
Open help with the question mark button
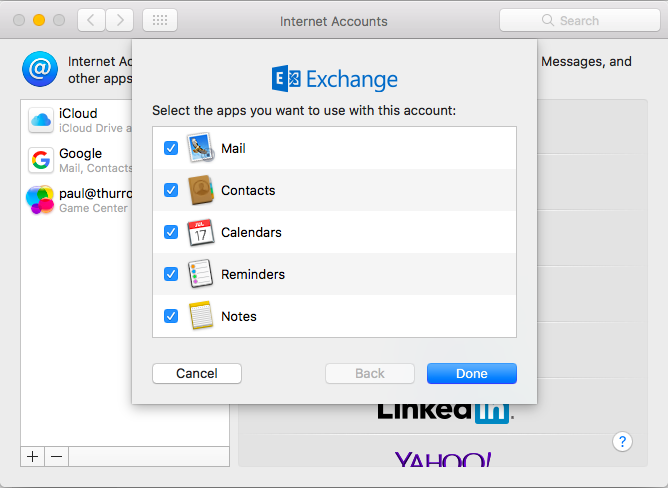coord(622,442)
